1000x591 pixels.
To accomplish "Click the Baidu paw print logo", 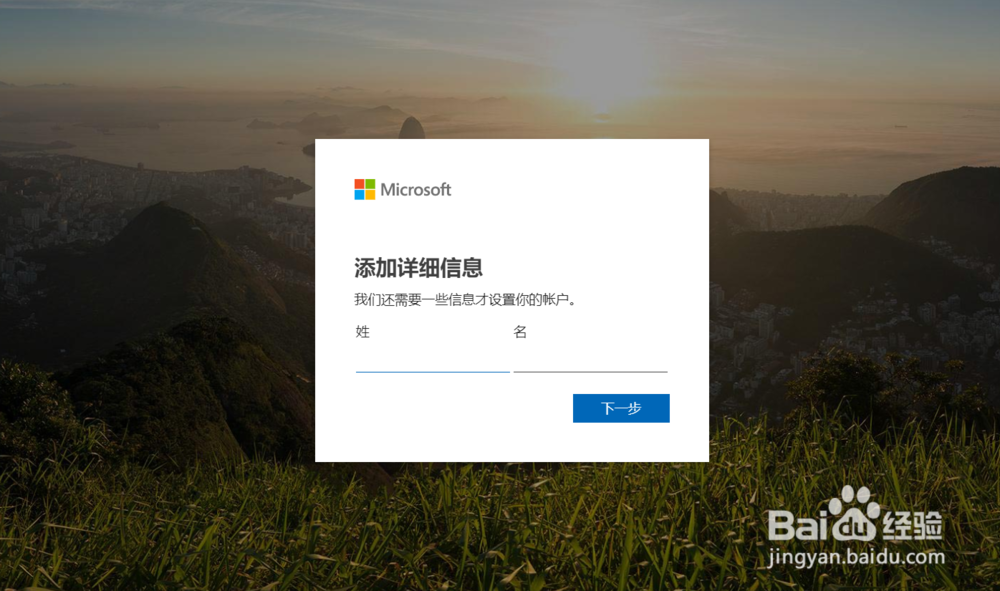I will point(855,513).
